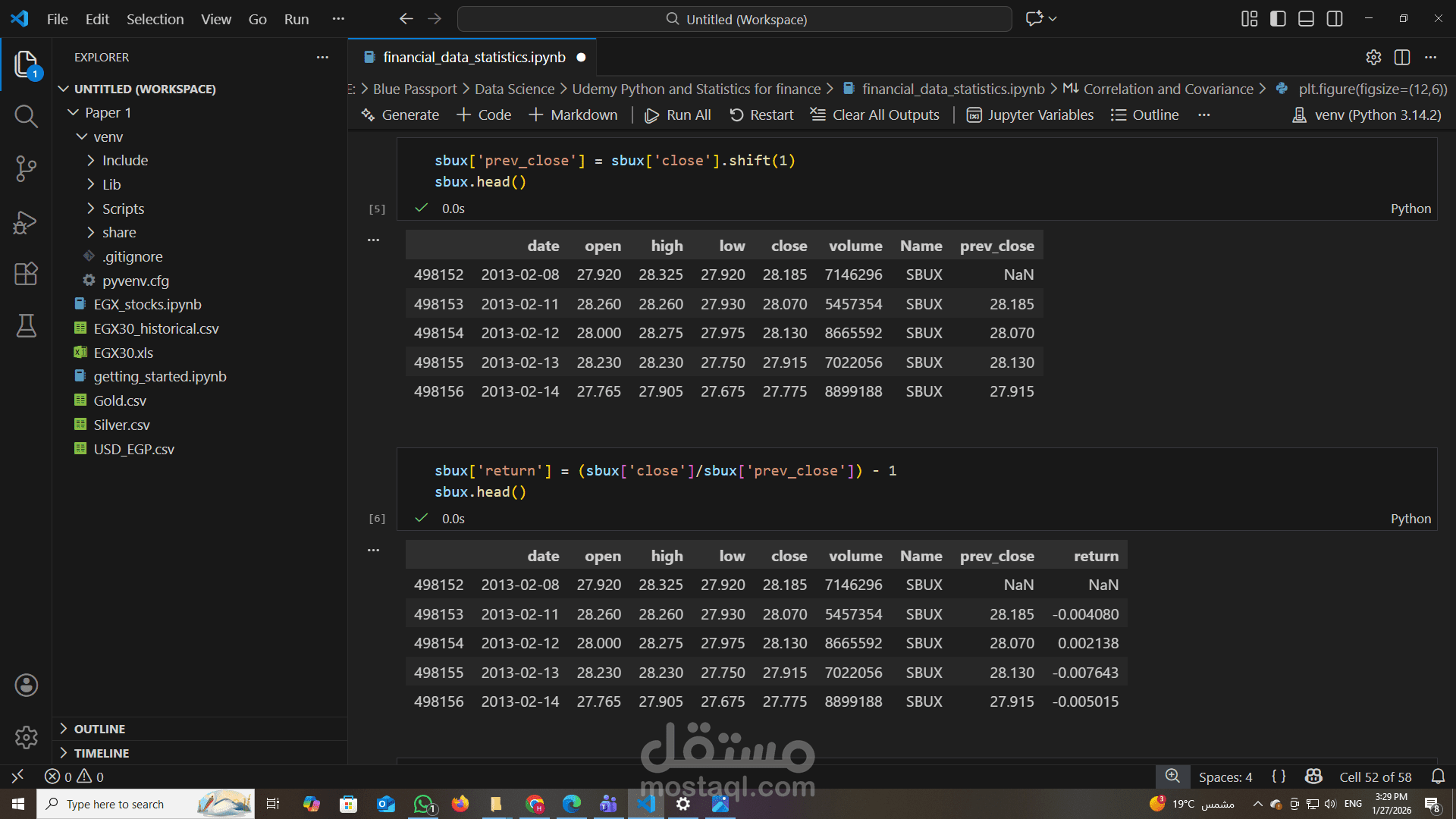Click the Accounts icon in activity bar
Viewport: 1456px width, 819px height.
pos(26,686)
